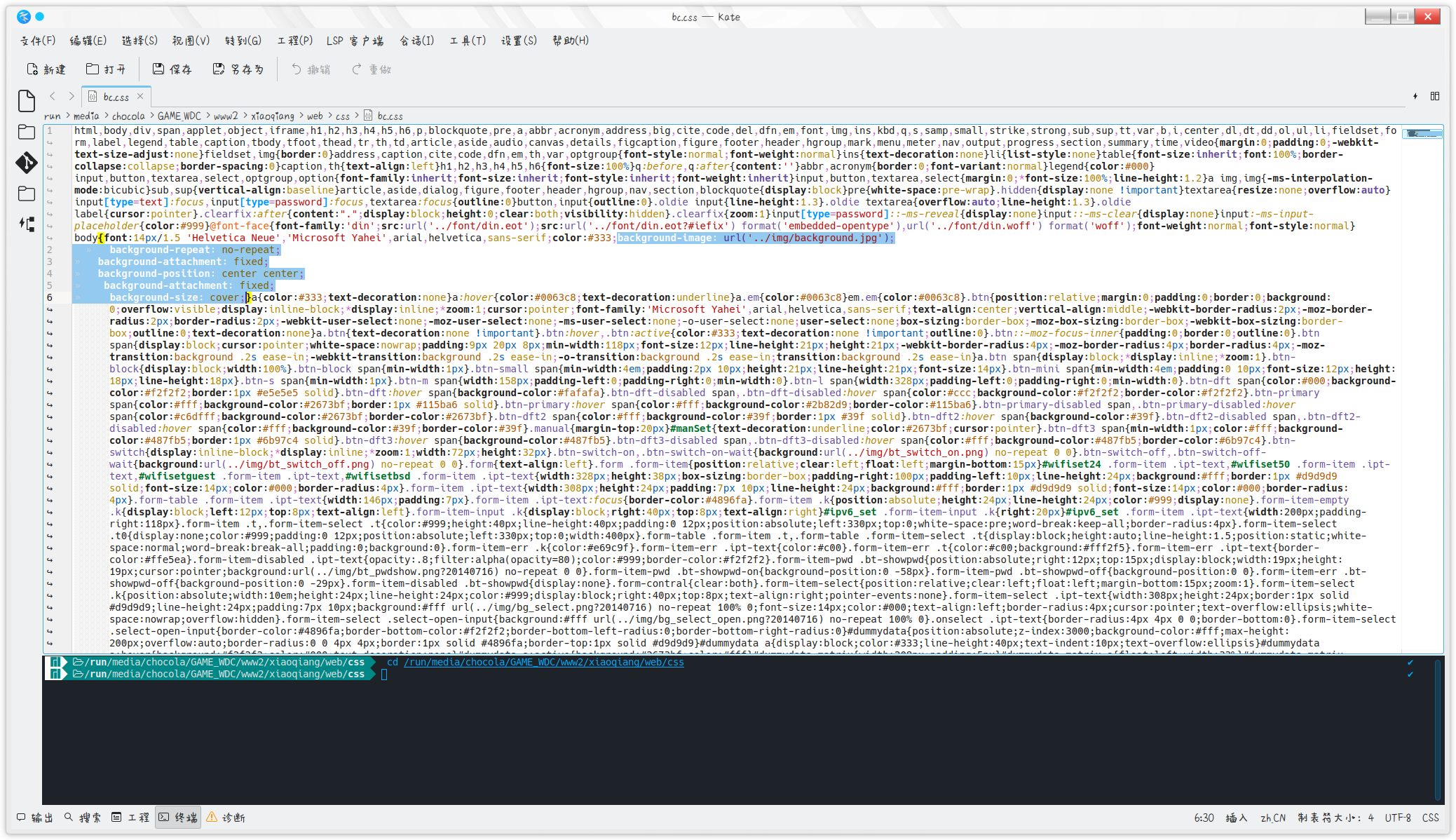This screenshot has height=840, width=1456.
Task: Click the split view icon in tab bar
Action: (x=1435, y=96)
